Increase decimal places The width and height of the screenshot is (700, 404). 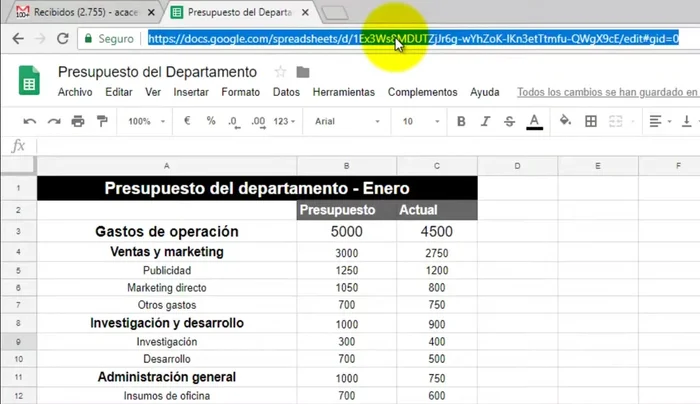click(x=258, y=122)
